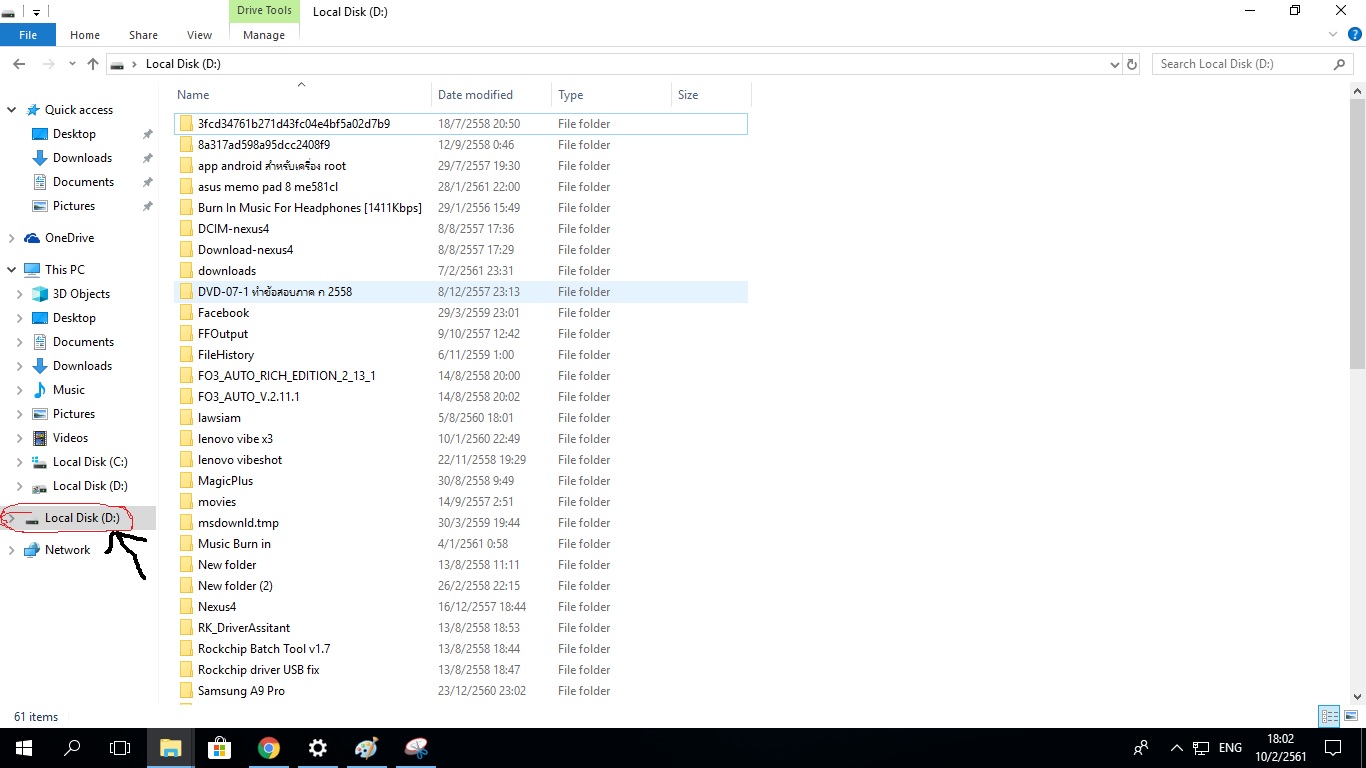Open Pictures under This PC
Viewport: 1366px width, 768px height.
(74, 414)
